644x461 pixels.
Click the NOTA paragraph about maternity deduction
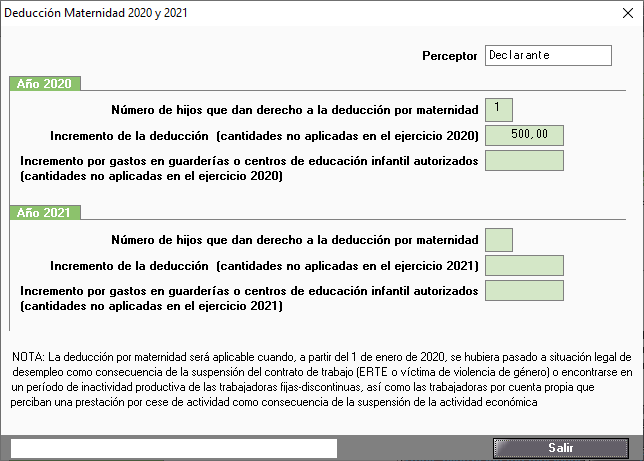point(322,380)
